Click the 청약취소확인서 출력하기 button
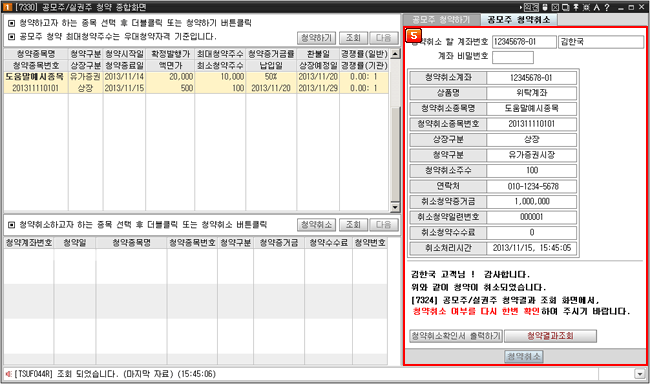This screenshot has height=384, width=650. point(456,336)
